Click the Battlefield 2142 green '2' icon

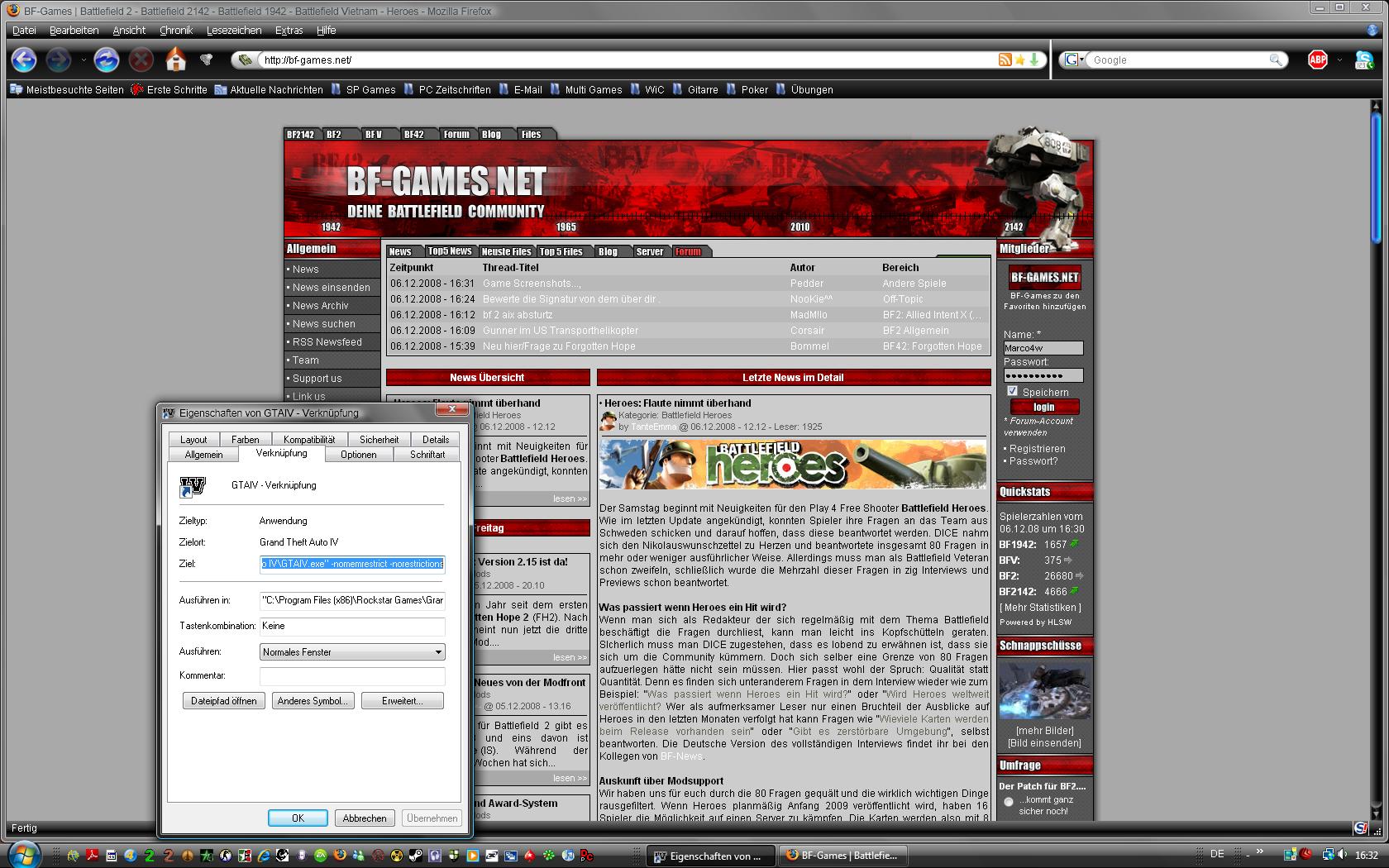(149, 856)
